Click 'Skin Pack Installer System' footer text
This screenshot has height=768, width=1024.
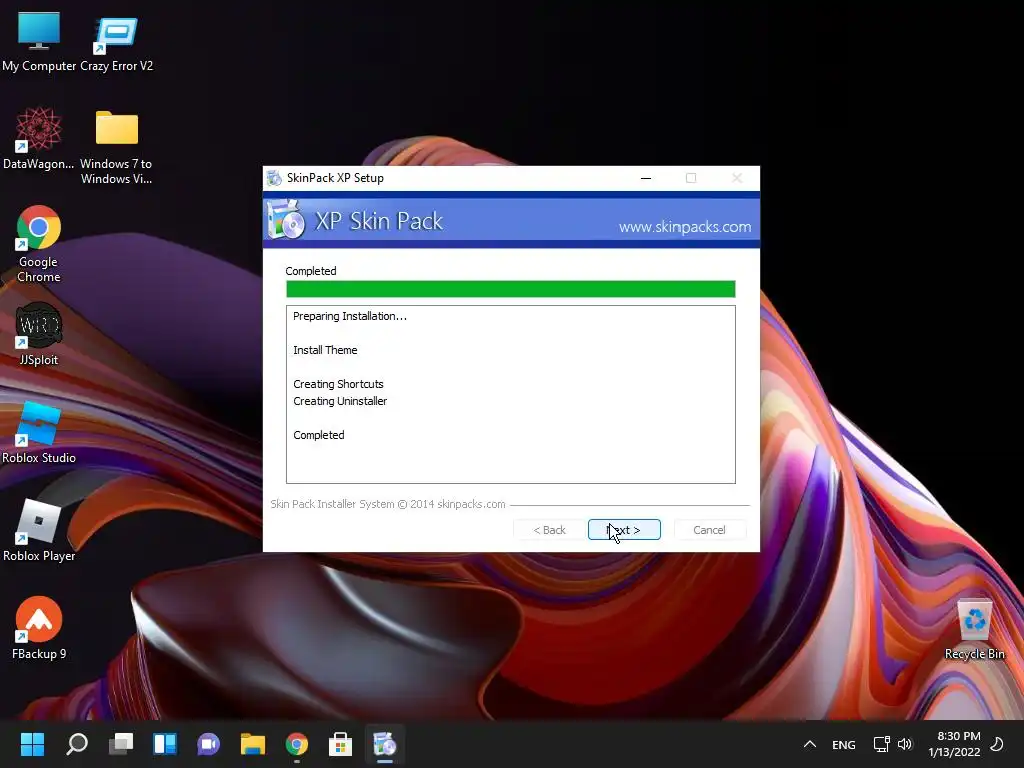388,504
